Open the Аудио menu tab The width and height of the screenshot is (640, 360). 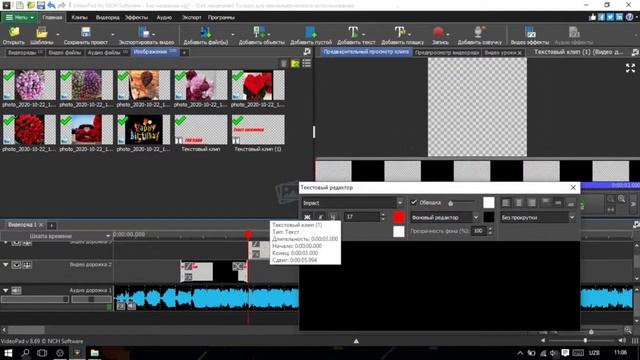(x=164, y=18)
